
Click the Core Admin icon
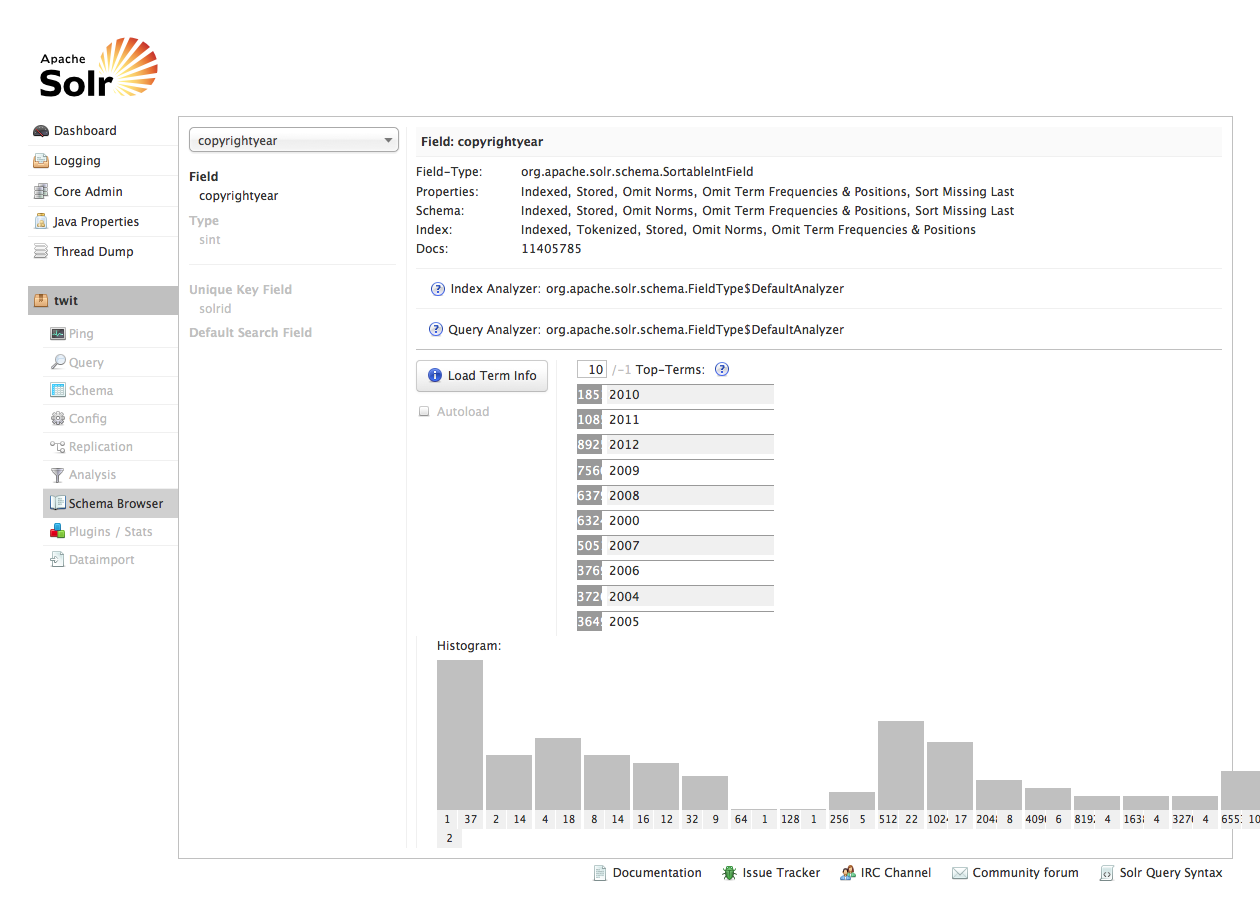[41, 192]
